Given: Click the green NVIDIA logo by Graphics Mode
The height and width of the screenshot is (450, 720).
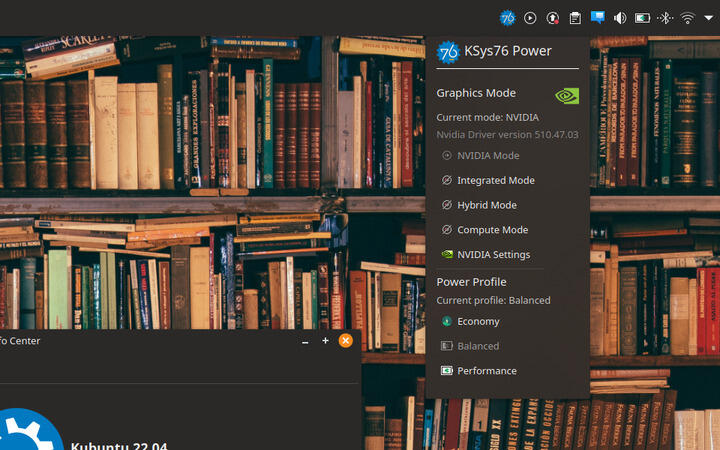Looking at the screenshot, I should [567, 96].
